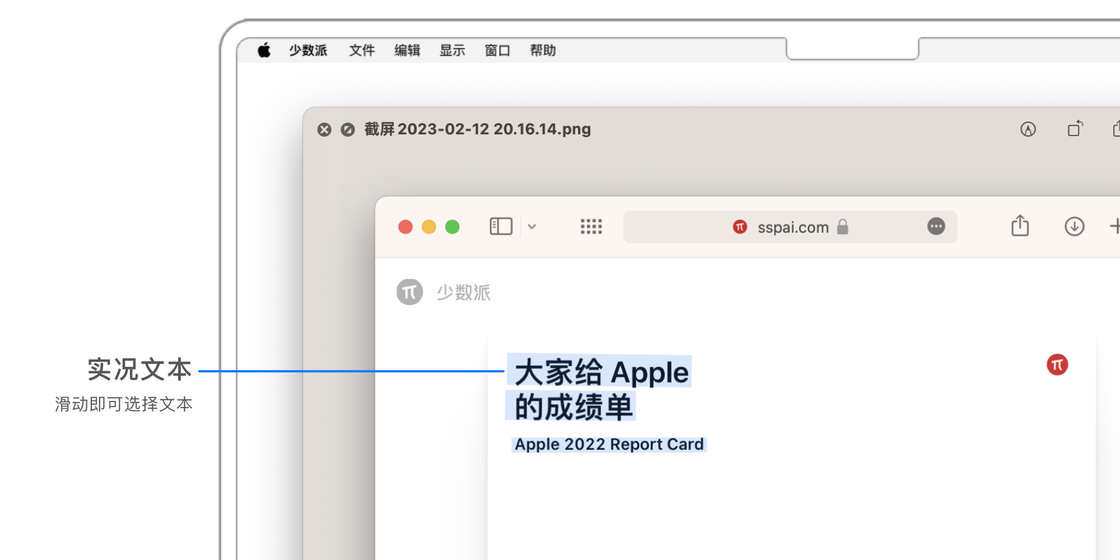The width and height of the screenshot is (1120, 560).
Task: Expand the sidebar dropdown chevron
Action: (x=531, y=227)
